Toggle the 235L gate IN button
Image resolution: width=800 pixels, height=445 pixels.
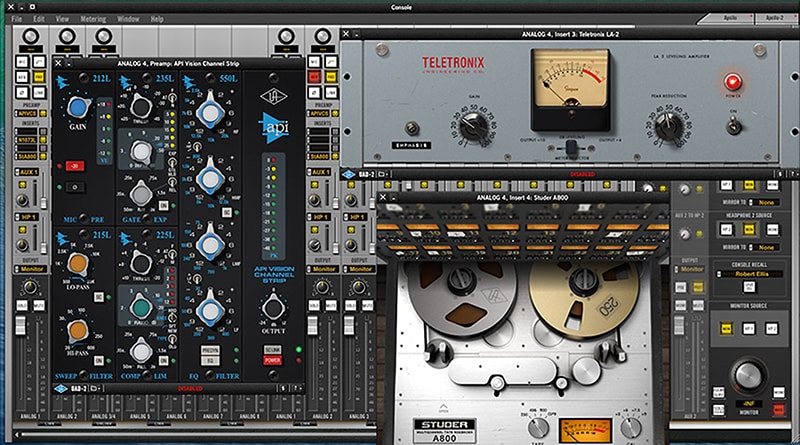click(163, 205)
